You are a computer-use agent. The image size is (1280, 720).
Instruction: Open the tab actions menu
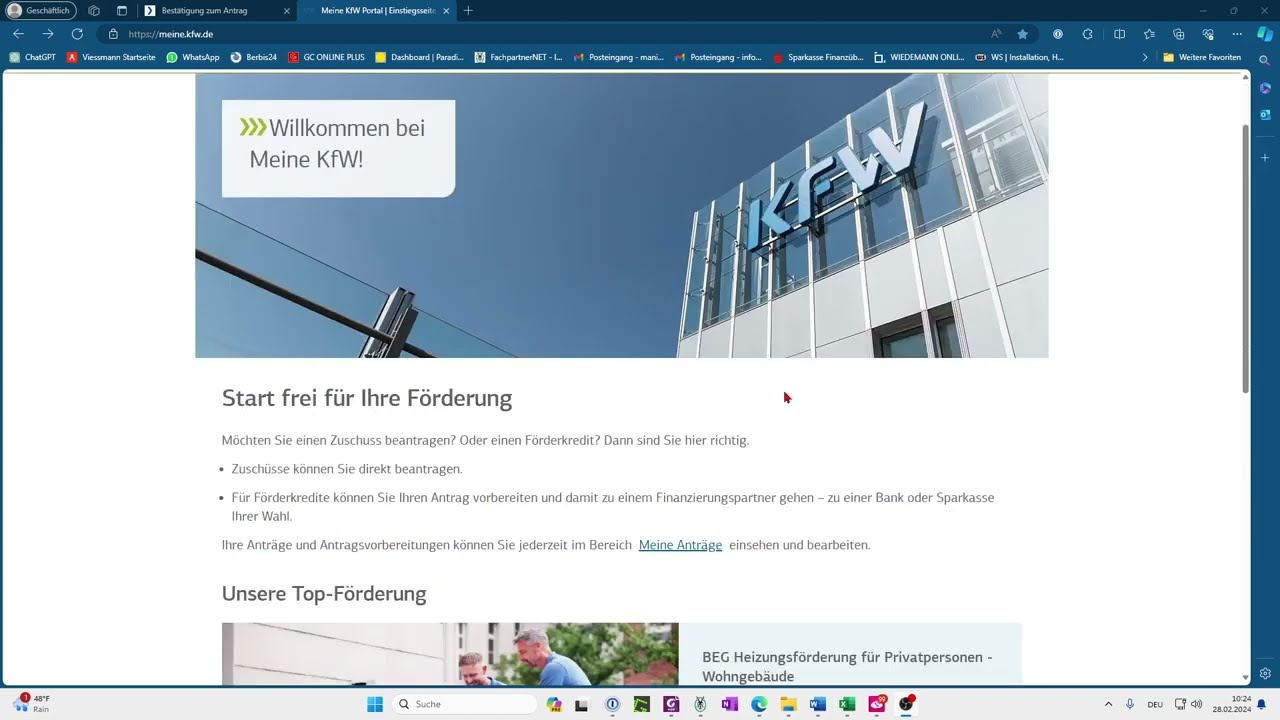122,11
